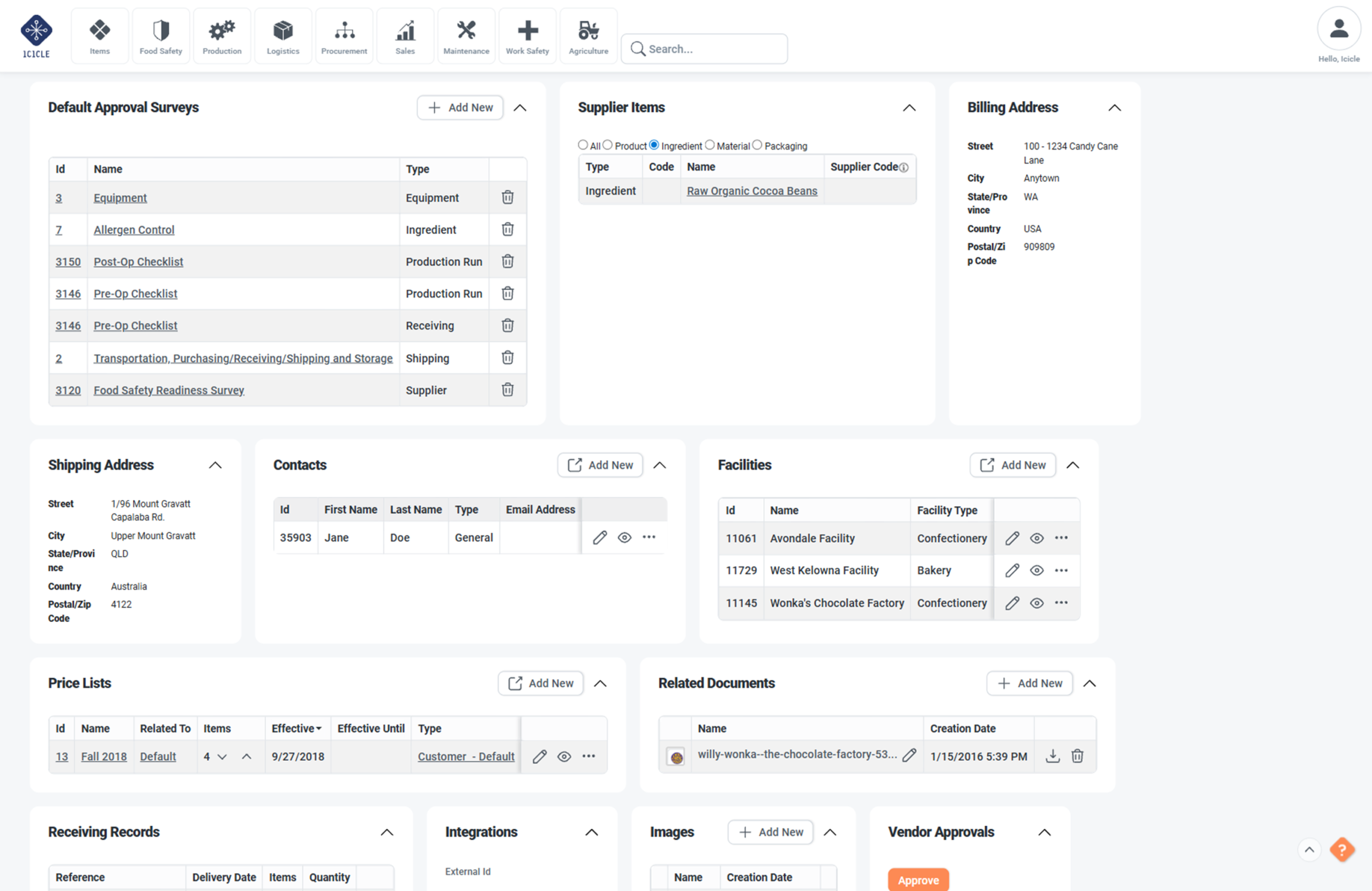Viewport: 1372px width, 891px height.
Task: Delete the Post-Op Checklist survey row
Action: point(508,261)
